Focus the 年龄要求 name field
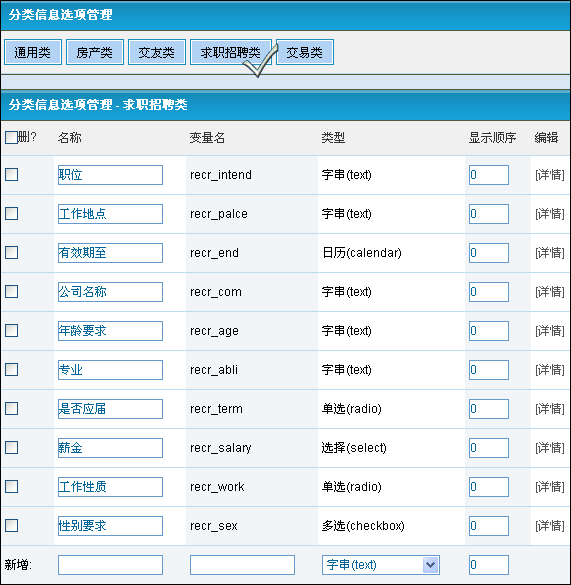571x585 pixels. click(x=110, y=331)
